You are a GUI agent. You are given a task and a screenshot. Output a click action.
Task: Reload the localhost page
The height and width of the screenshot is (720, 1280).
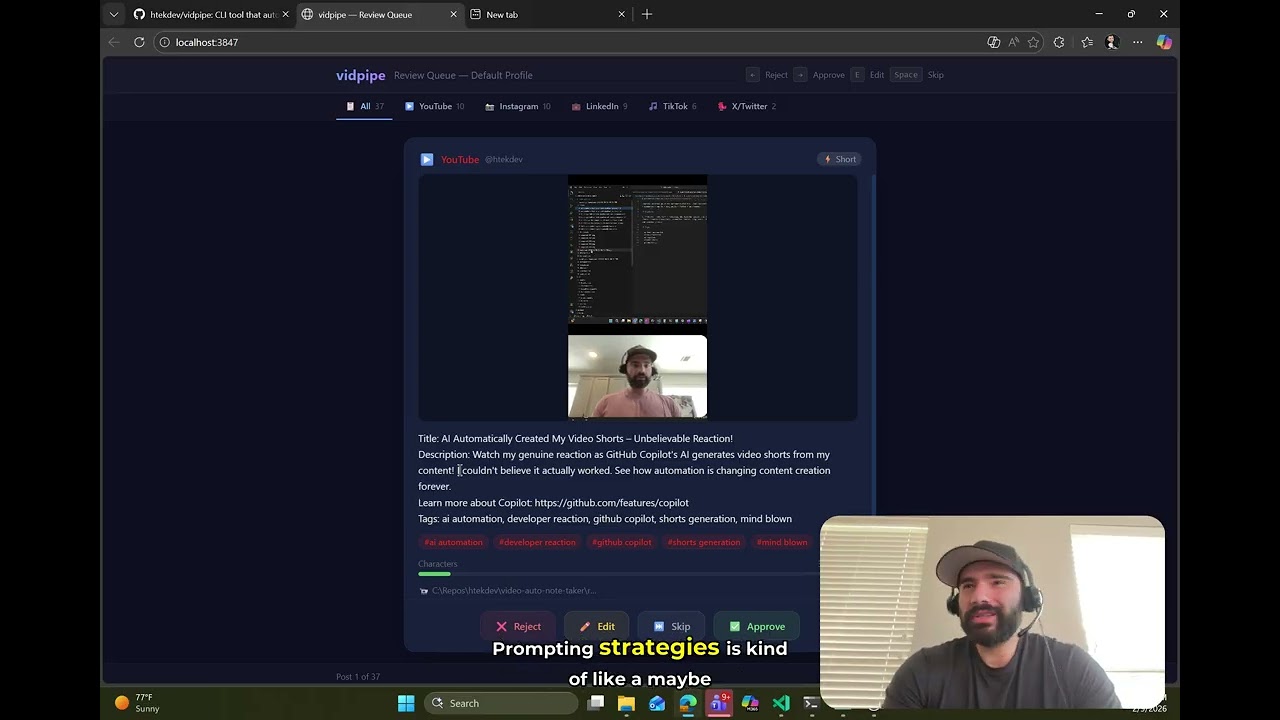[x=139, y=42]
